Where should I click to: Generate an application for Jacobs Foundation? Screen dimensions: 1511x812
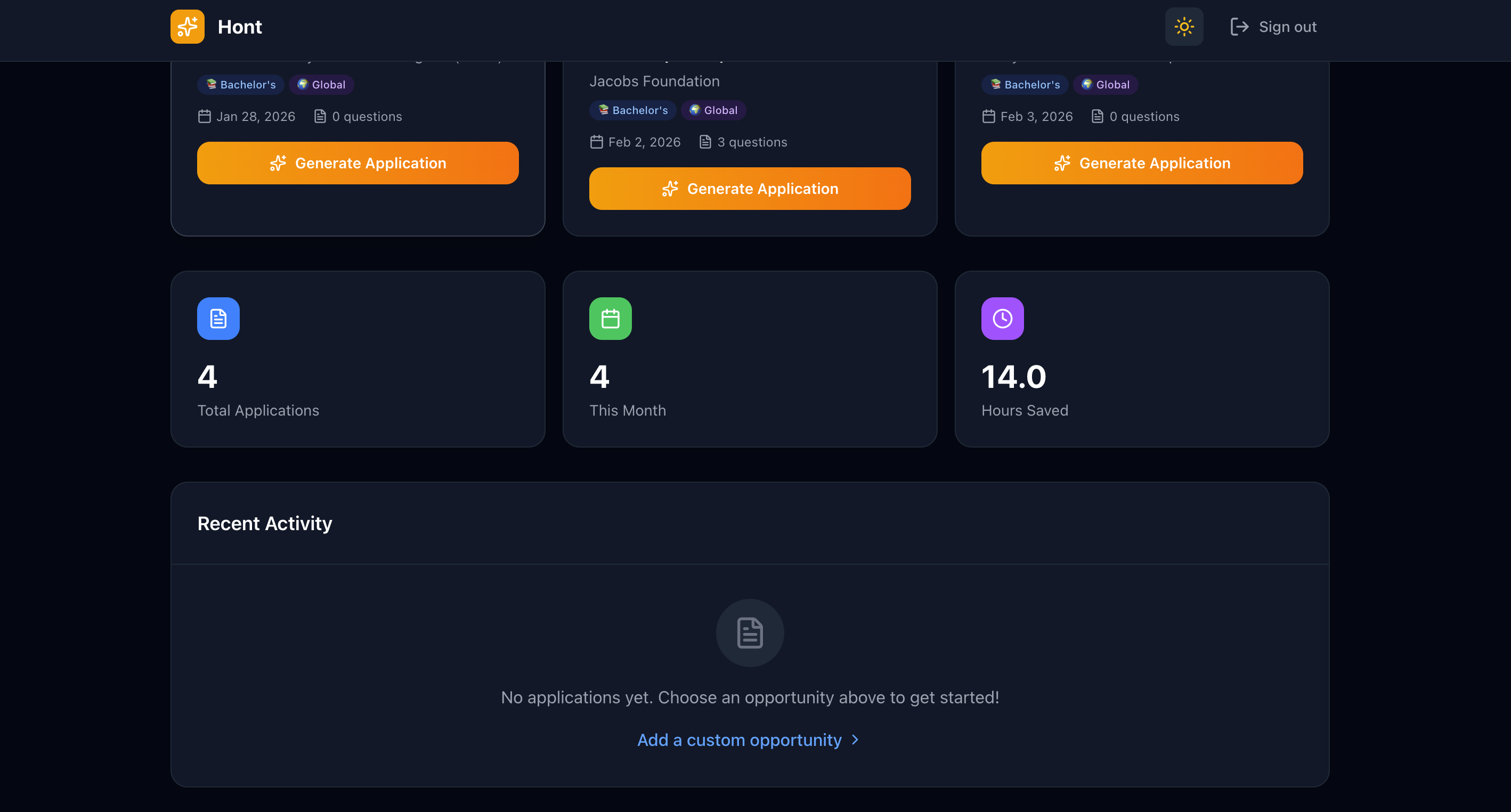click(750, 188)
